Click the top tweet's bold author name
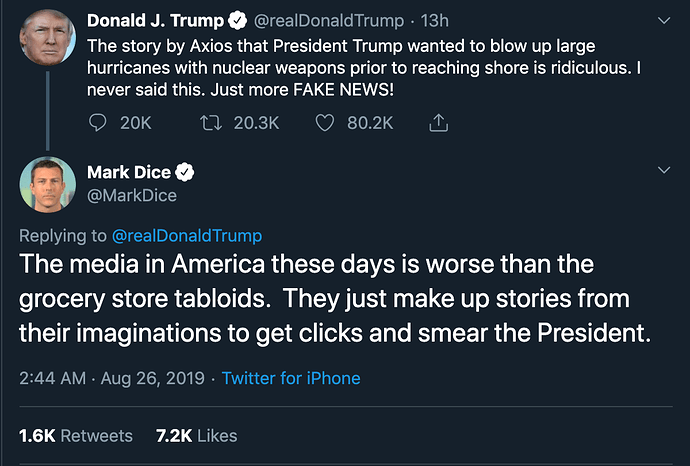690x466 pixels. [154, 20]
